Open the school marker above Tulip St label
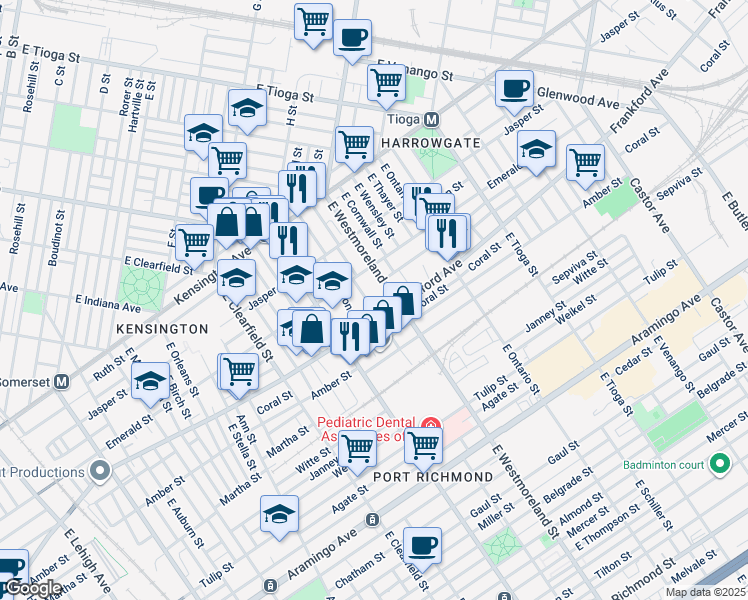748x600 pixels. click(280, 514)
